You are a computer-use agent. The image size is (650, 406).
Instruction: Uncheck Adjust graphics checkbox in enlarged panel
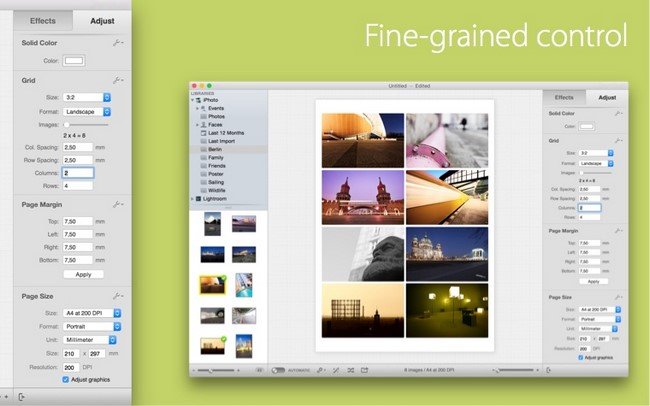pyautogui.click(x=65, y=379)
